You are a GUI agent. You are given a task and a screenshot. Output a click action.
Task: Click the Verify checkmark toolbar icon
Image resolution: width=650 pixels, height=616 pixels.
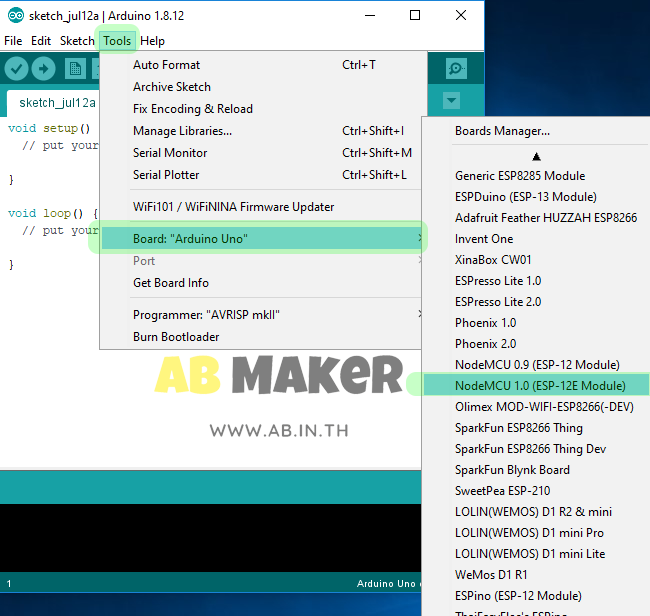point(16,68)
